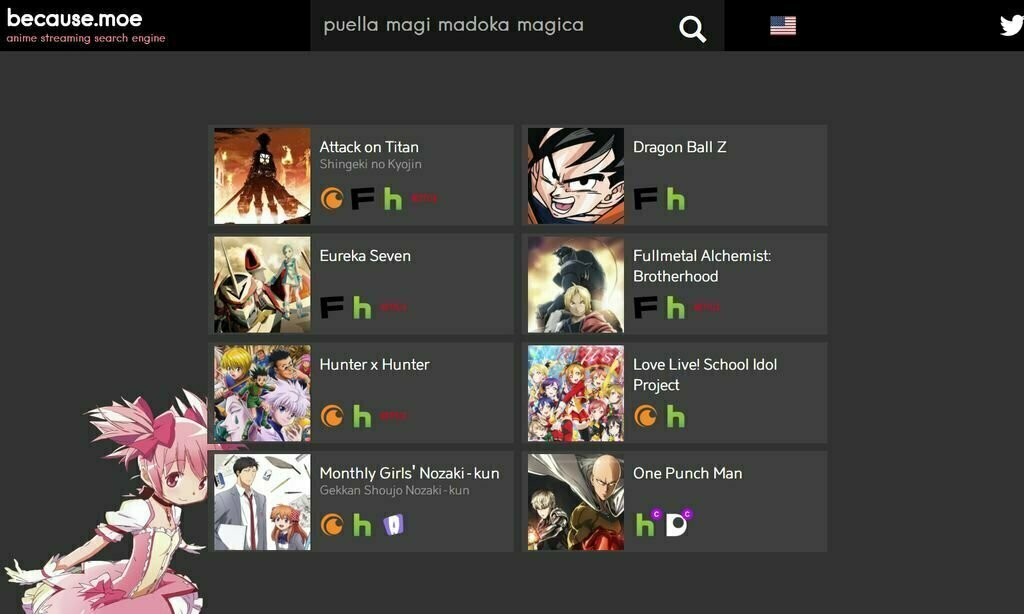
Task: Open Attack on Titan on Crunchyroll
Action: click(332, 198)
